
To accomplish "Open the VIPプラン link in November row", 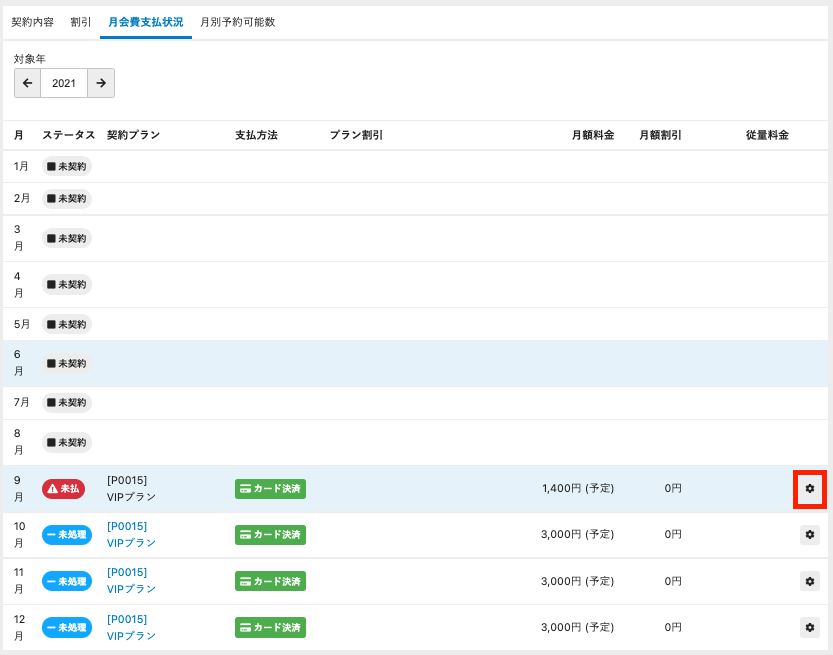I will pyautogui.click(x=131, y=589).
